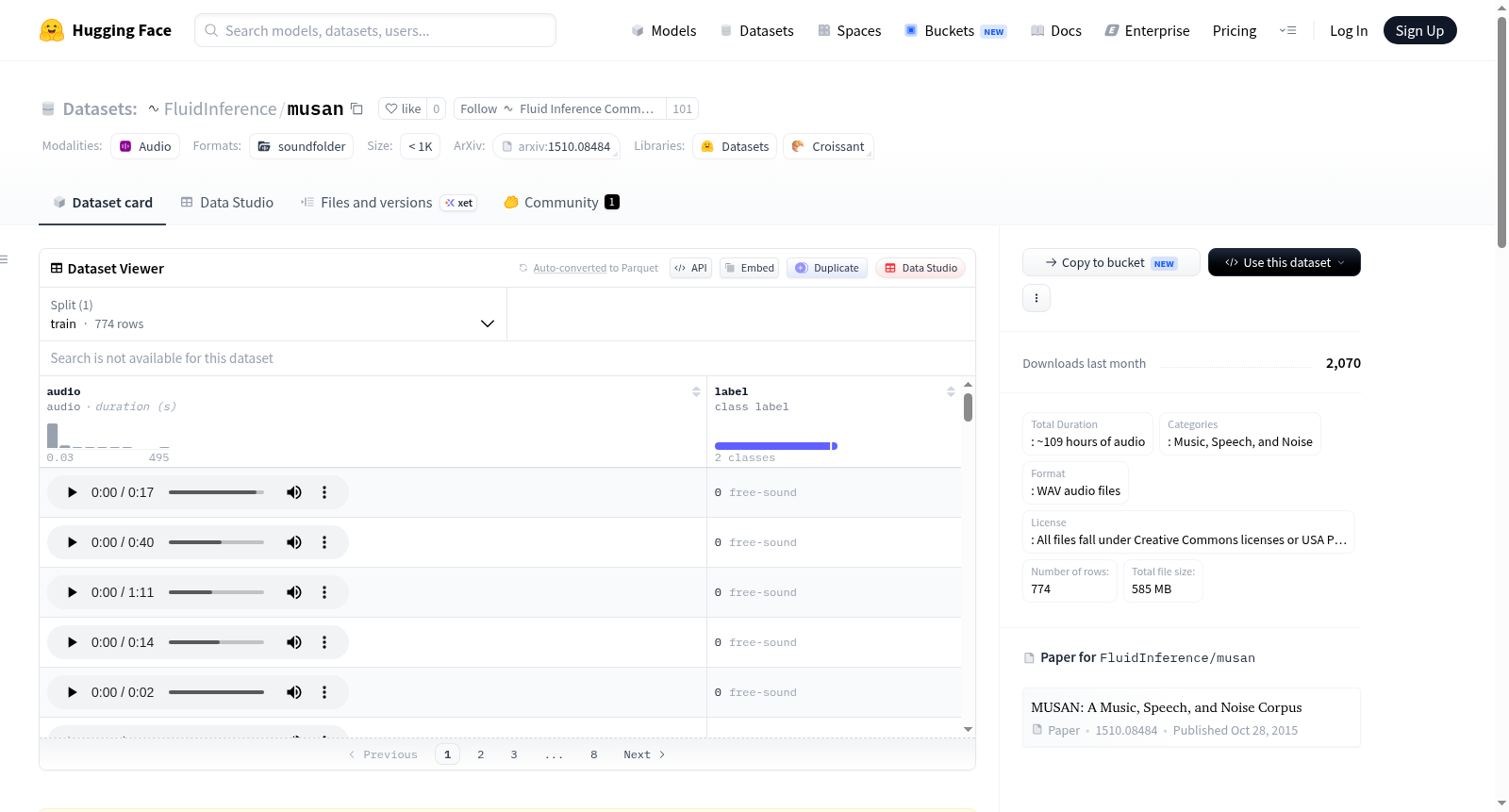Open the Use this dataset dropdown
The image size is (1509, 812).
pyautogui.click(x=1285, y=262)
